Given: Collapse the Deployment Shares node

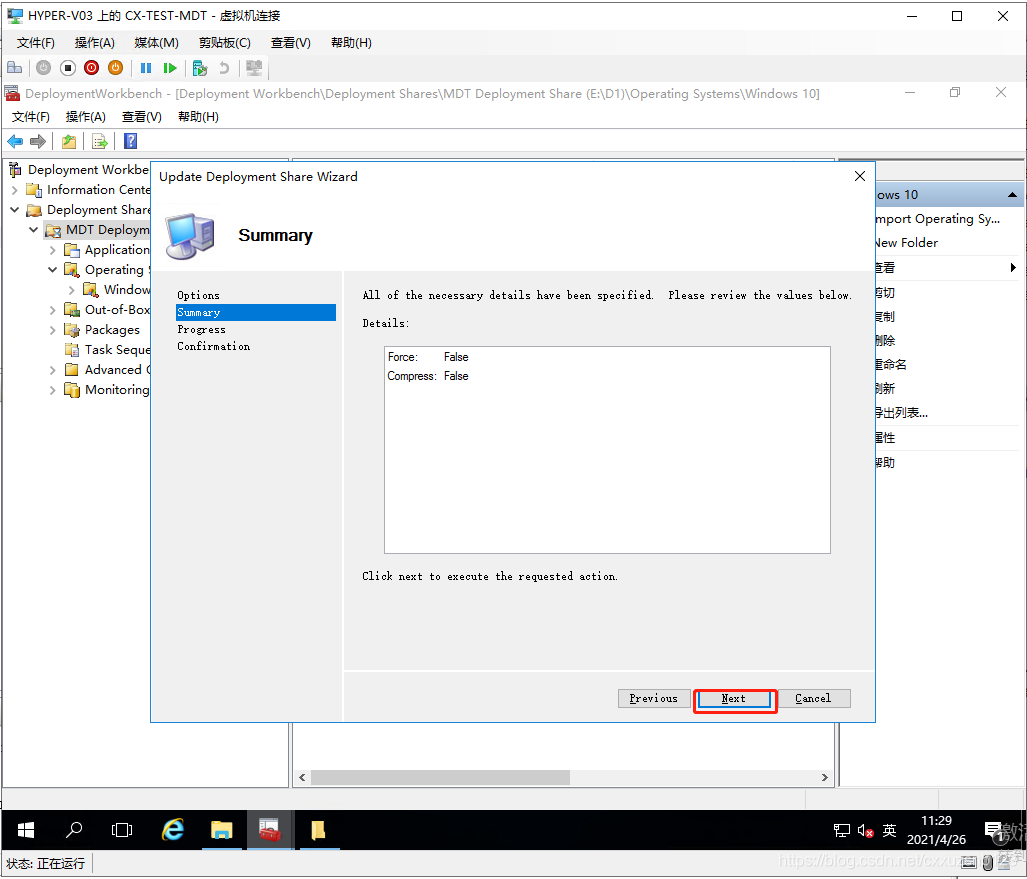Looking at the screenshot, I should (14, 210).
